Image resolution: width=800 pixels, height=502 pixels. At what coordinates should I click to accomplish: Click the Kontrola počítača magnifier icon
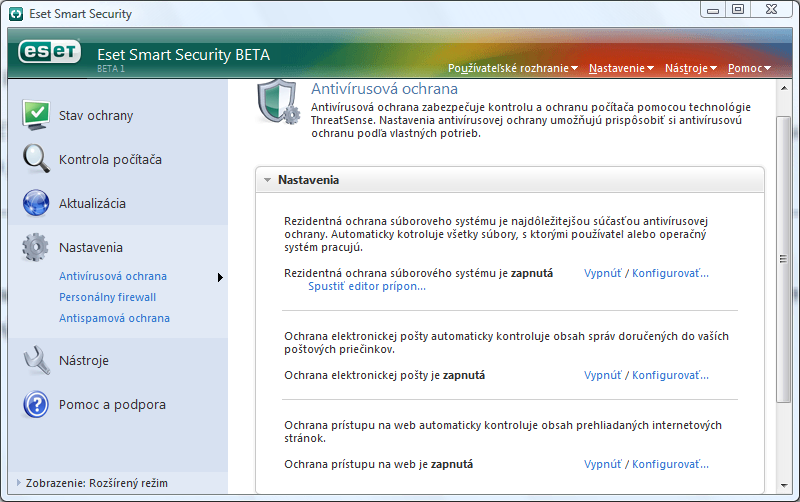pyautogui.click(x=36, y=159)
